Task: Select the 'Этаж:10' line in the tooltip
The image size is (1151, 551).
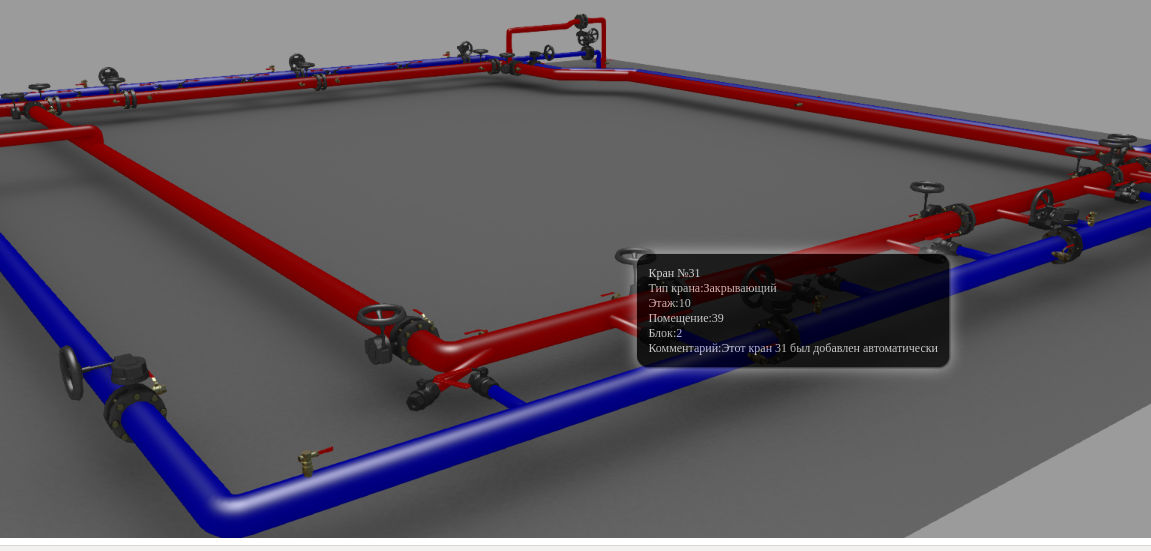Action: point(669,302)
